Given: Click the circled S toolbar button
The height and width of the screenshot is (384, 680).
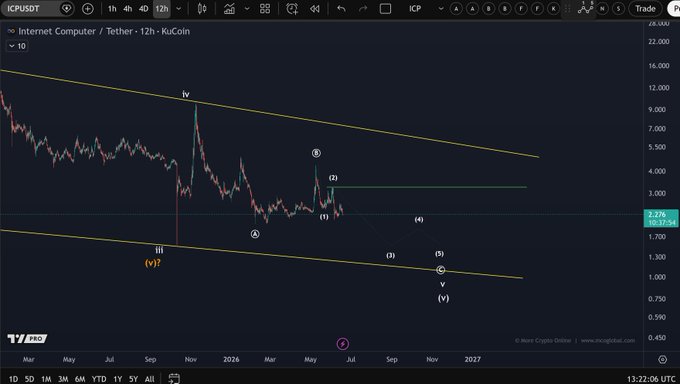Looking at the screenshot, I should [618, 9].
